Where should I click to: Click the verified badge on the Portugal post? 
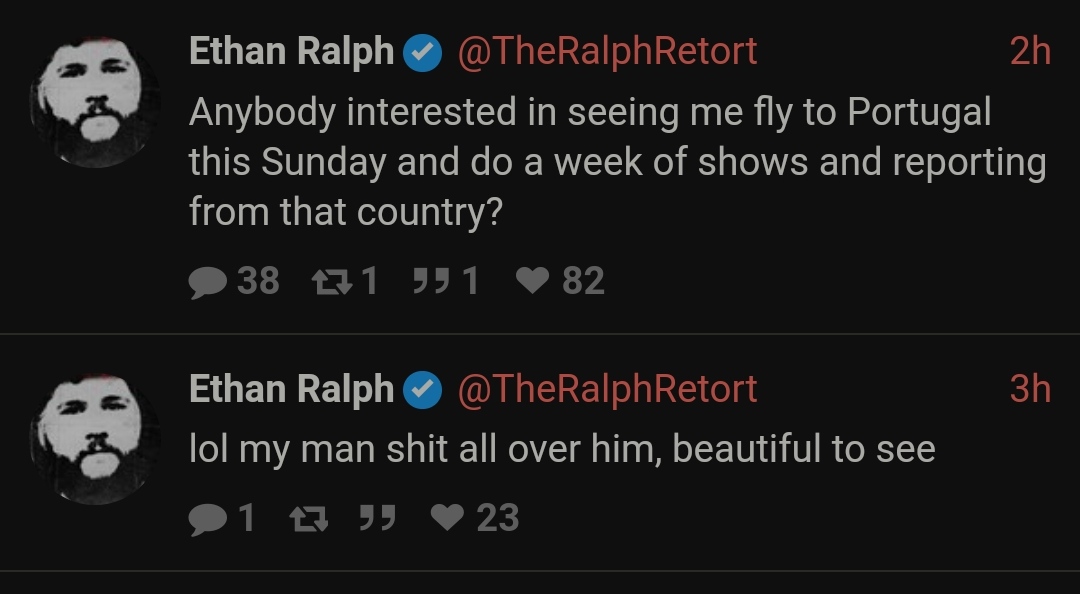tap(422, 52)
